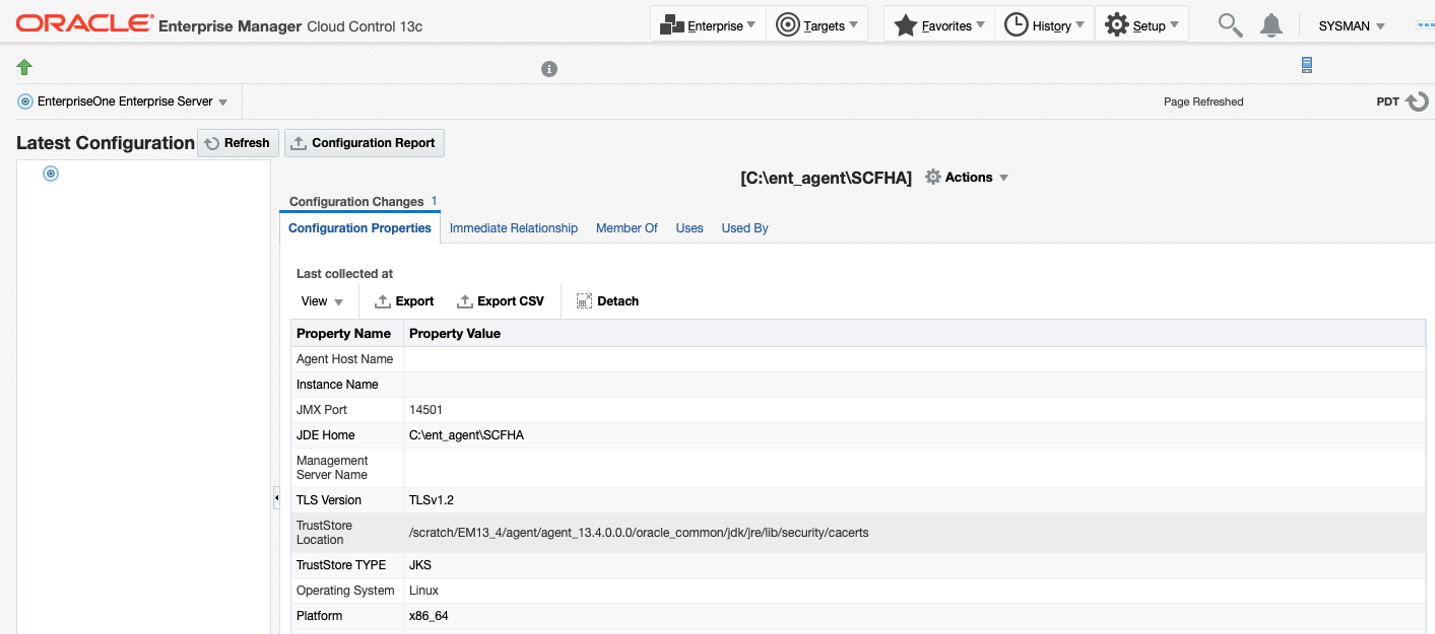Screen dimensions: 1435x634
Task: Select the target node icon in tree panel
Action: click(51, 174)
